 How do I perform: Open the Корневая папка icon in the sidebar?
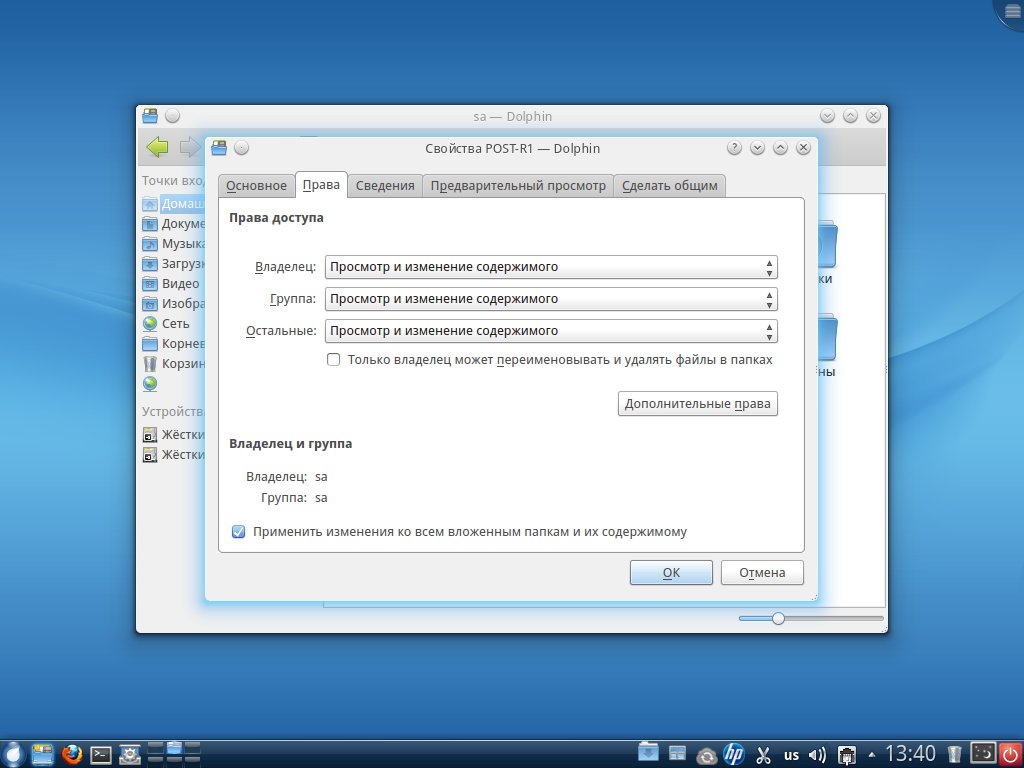(x=150, y=344)
